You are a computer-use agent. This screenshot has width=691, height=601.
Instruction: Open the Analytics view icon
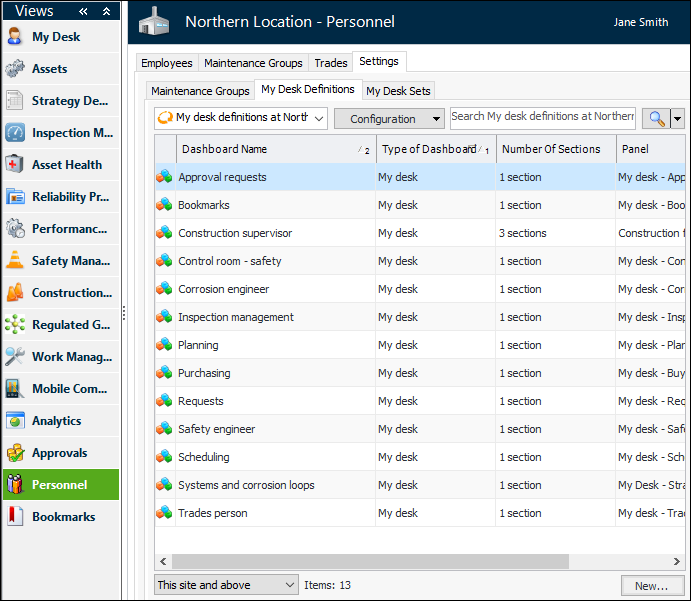(x=15, y=421)
